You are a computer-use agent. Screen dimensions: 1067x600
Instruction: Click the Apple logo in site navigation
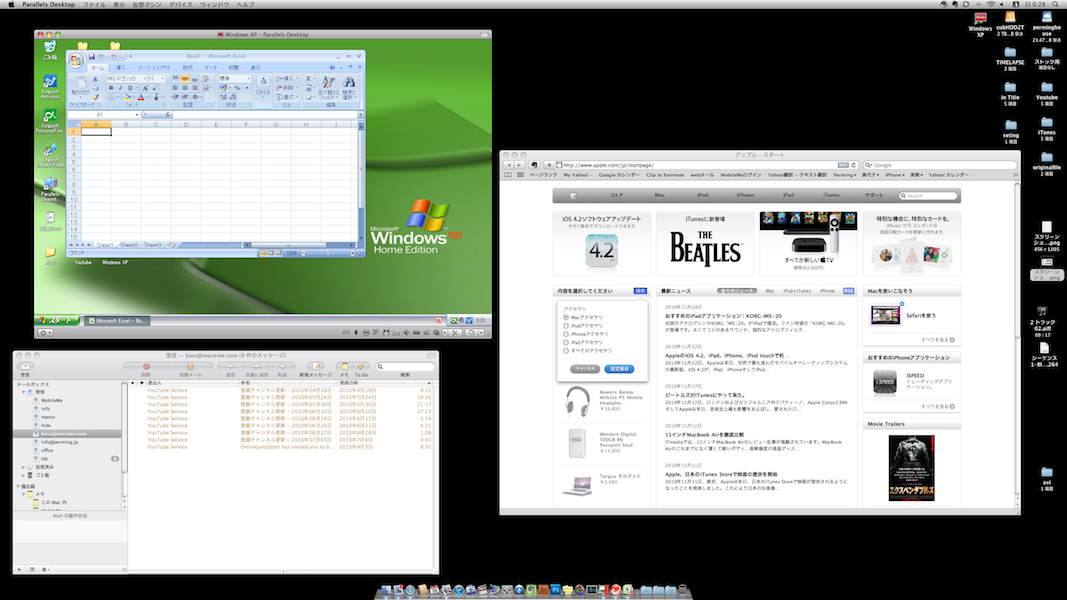click(x=573, y=195)
